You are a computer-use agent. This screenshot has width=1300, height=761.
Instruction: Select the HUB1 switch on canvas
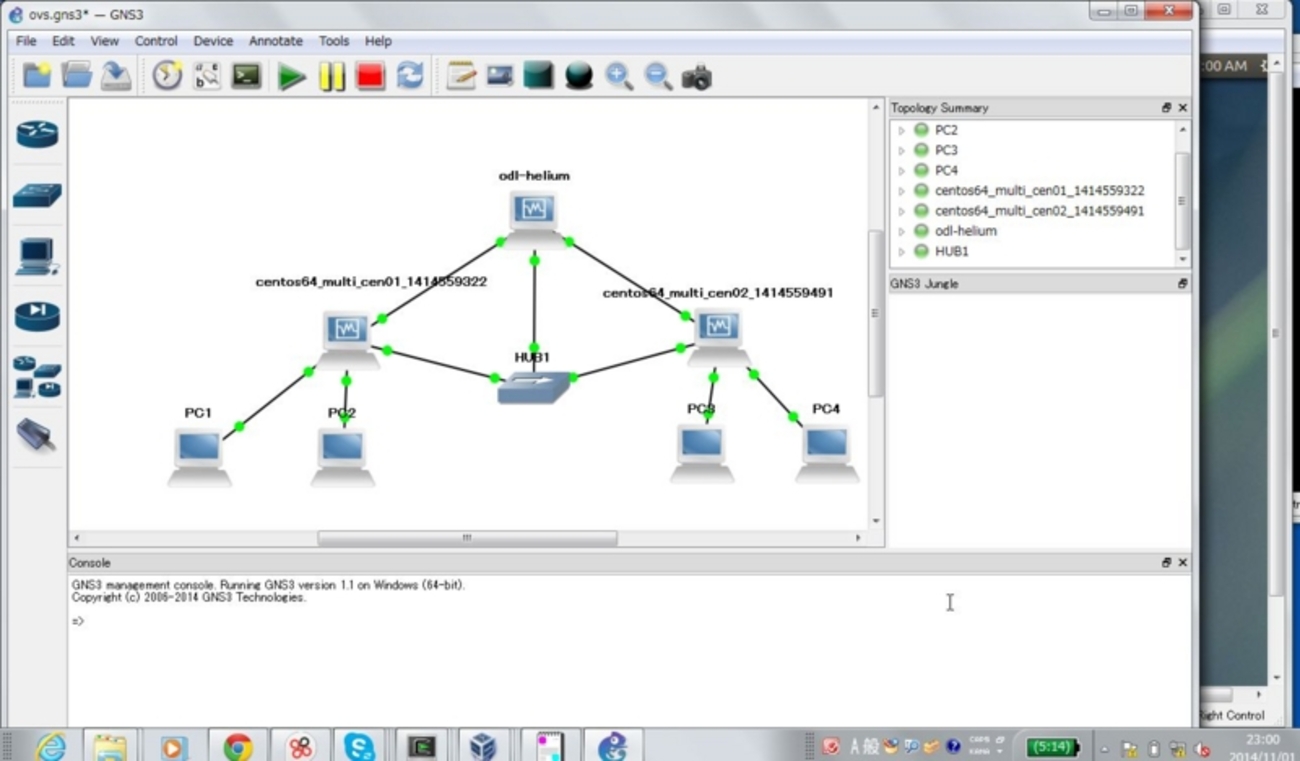click(534, 387)
